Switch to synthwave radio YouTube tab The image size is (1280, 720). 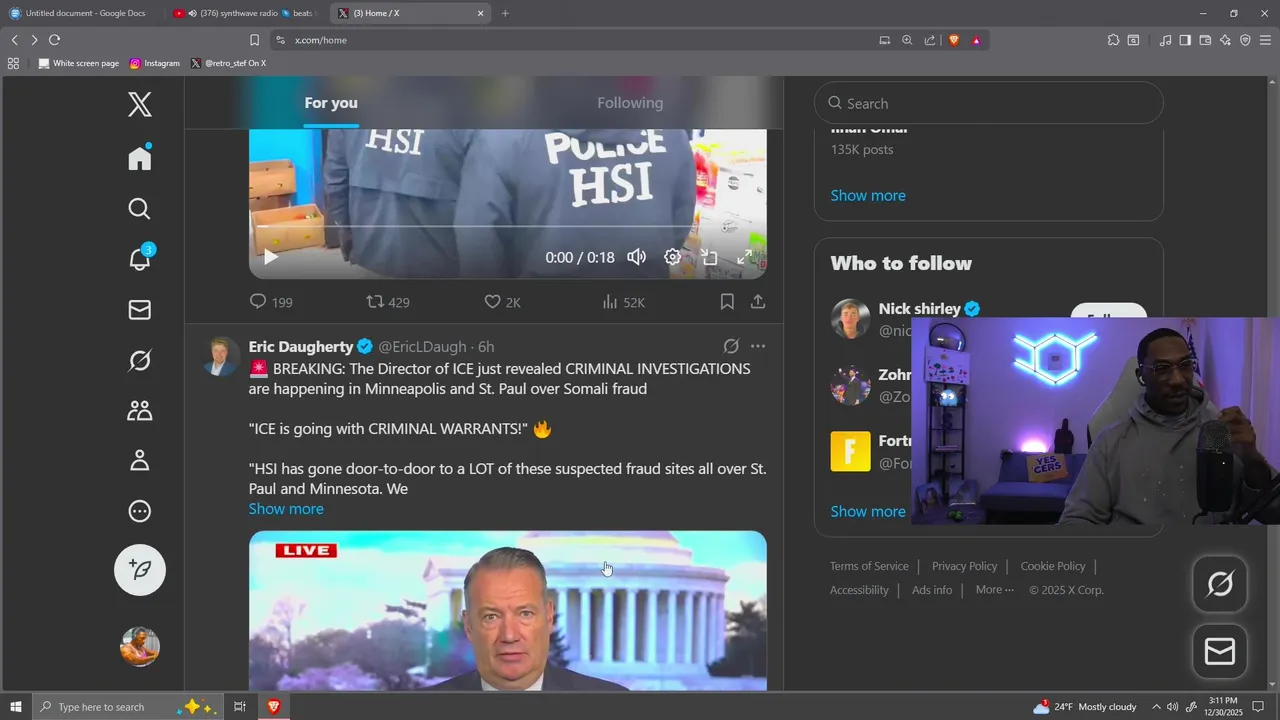244,13
